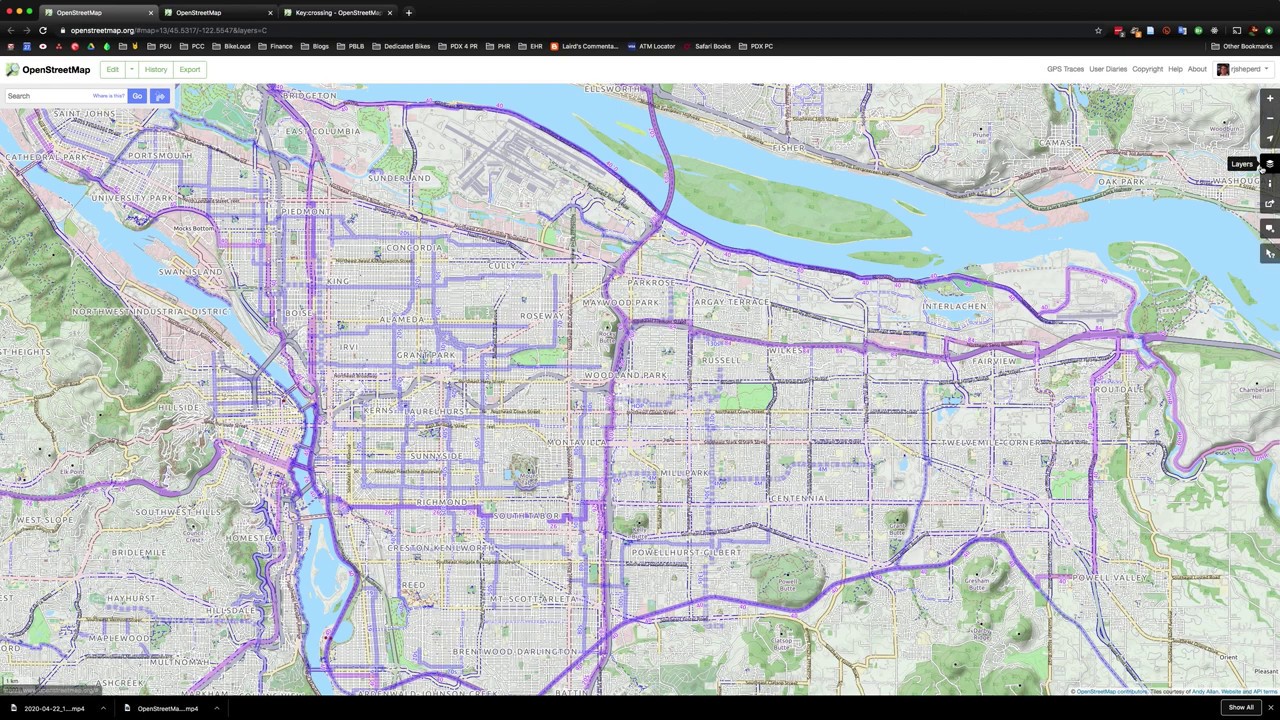Open the Safari Books bookmark

707,46
